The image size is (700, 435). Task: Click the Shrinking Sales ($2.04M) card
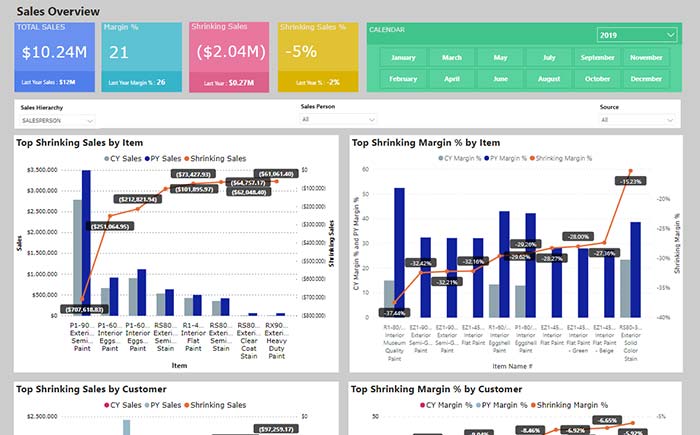click(229, 57)
